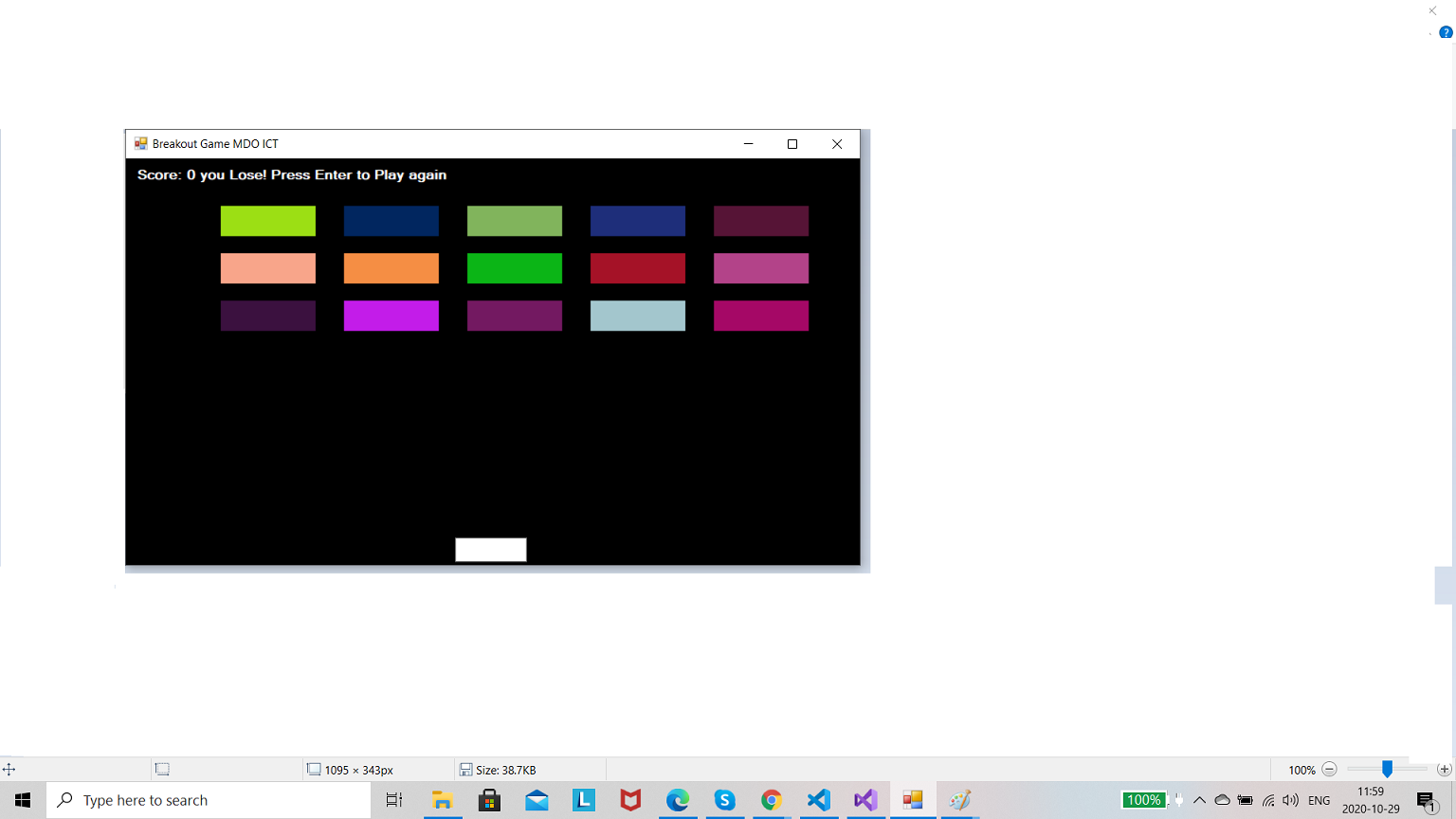Click the lime green brick

268,221
